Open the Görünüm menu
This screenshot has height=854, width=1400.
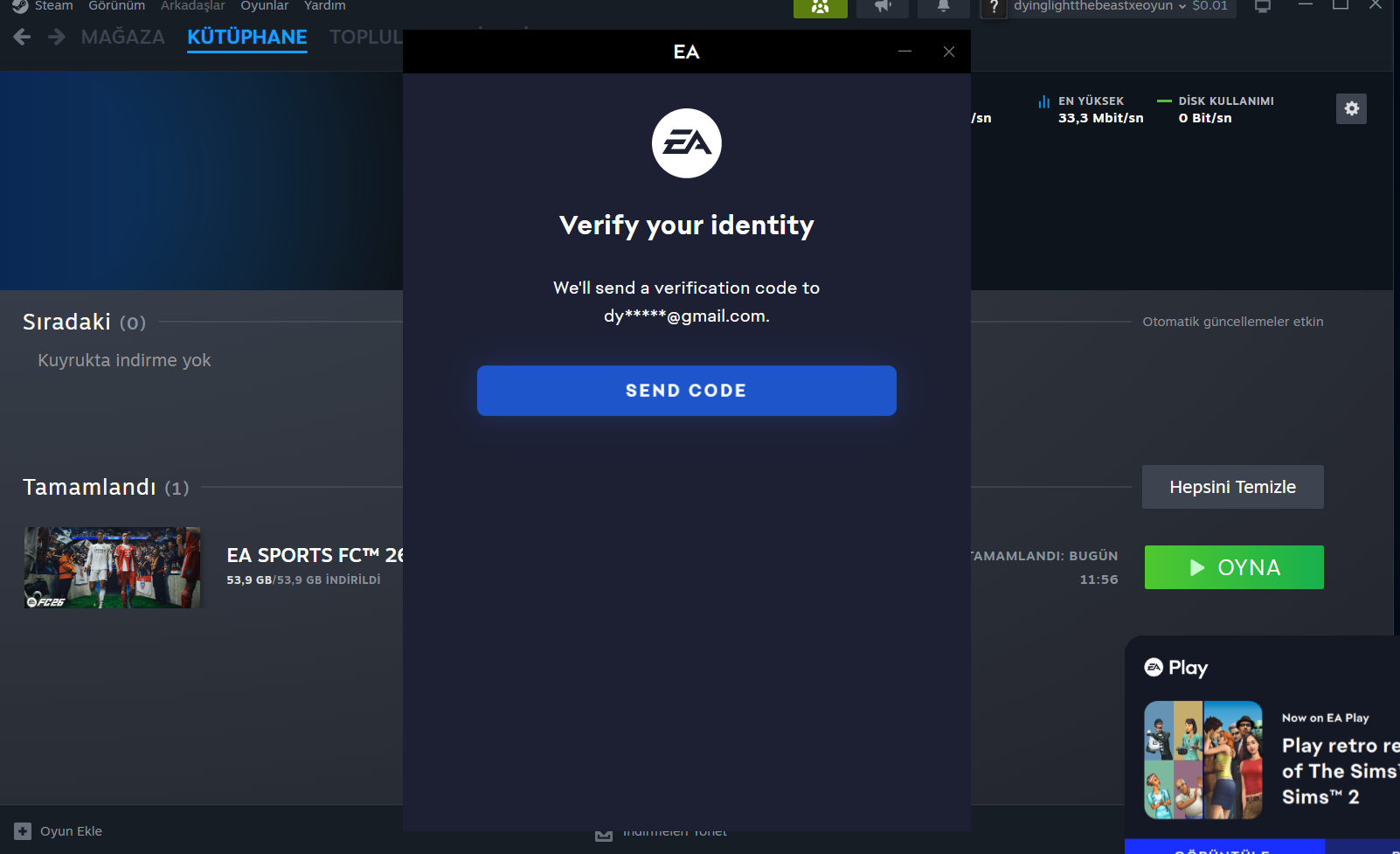point(116,6)
